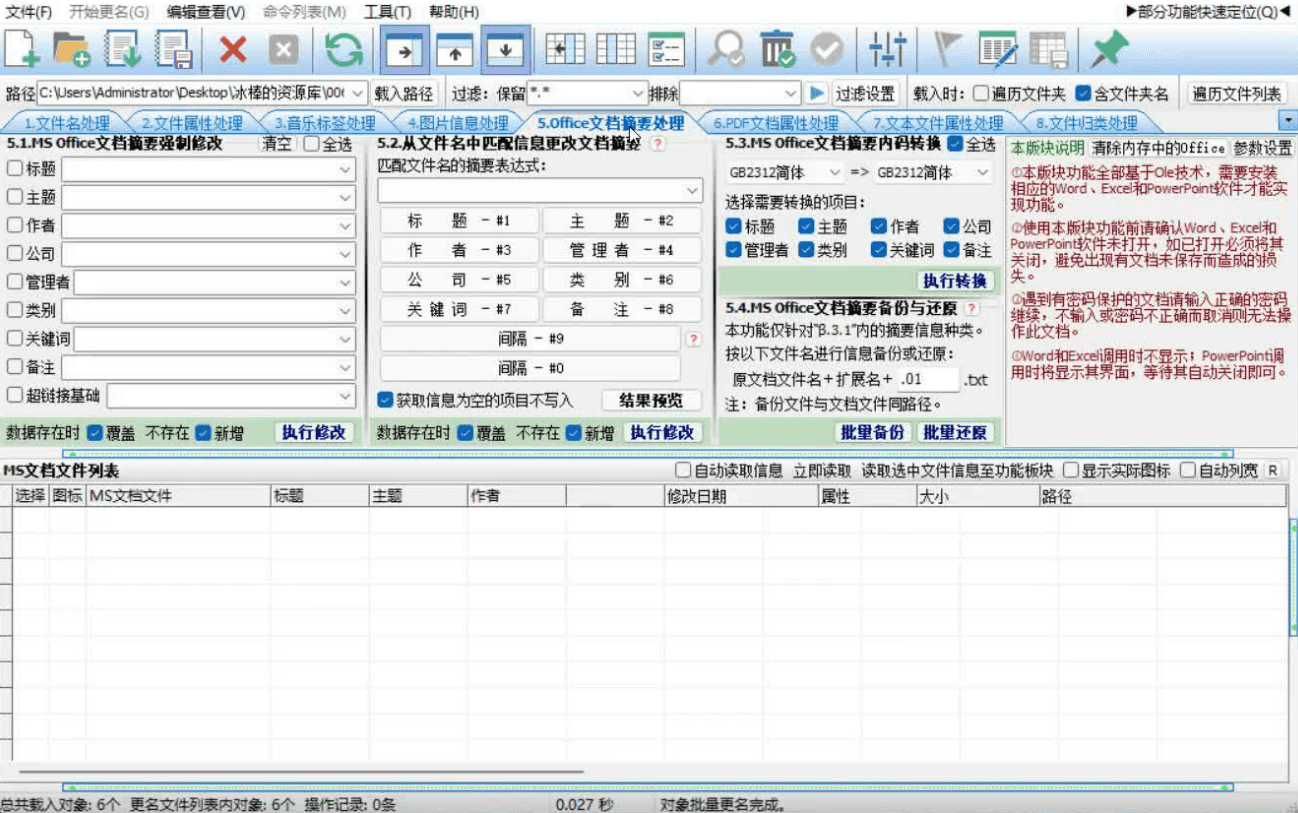This screenshot has width=1298, height=813.
Task: Check the 标题 checkbox in section 5.1
Action: click(15, 169)
